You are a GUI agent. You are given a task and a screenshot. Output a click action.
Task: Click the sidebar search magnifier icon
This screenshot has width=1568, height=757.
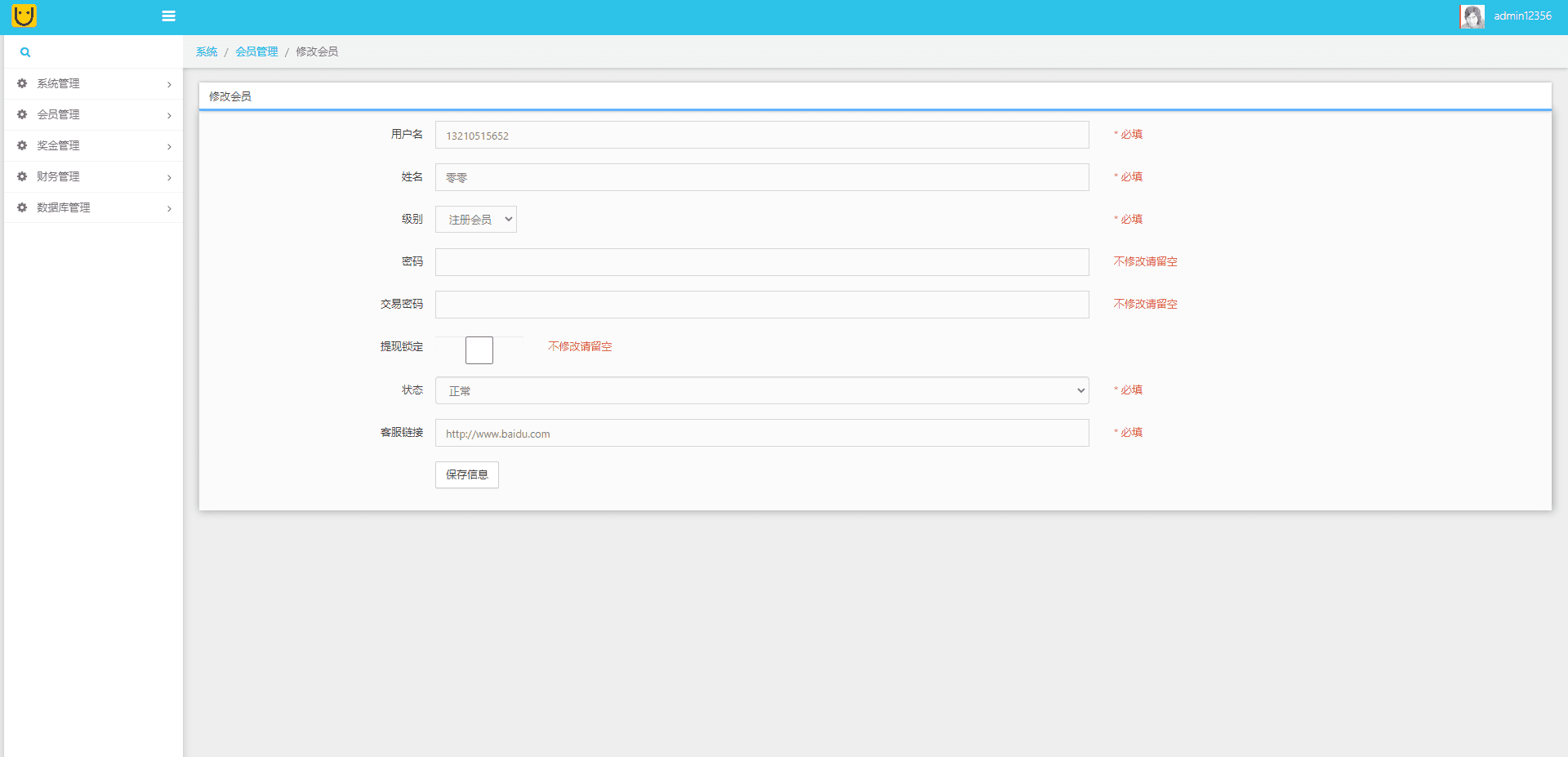25,52
